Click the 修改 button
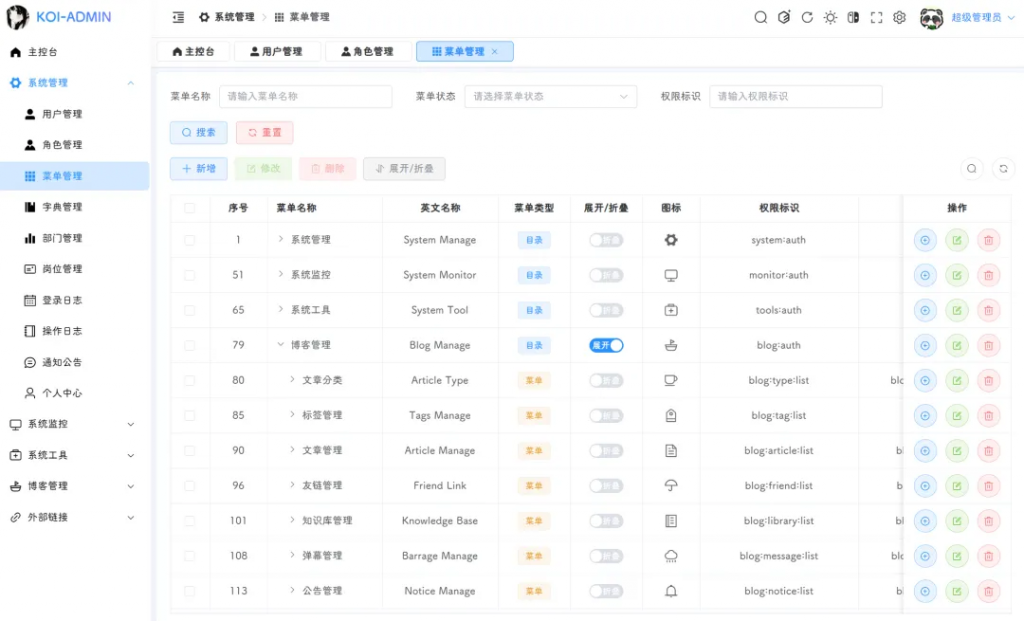The image size is (1024, 621). tap(263, 168)
